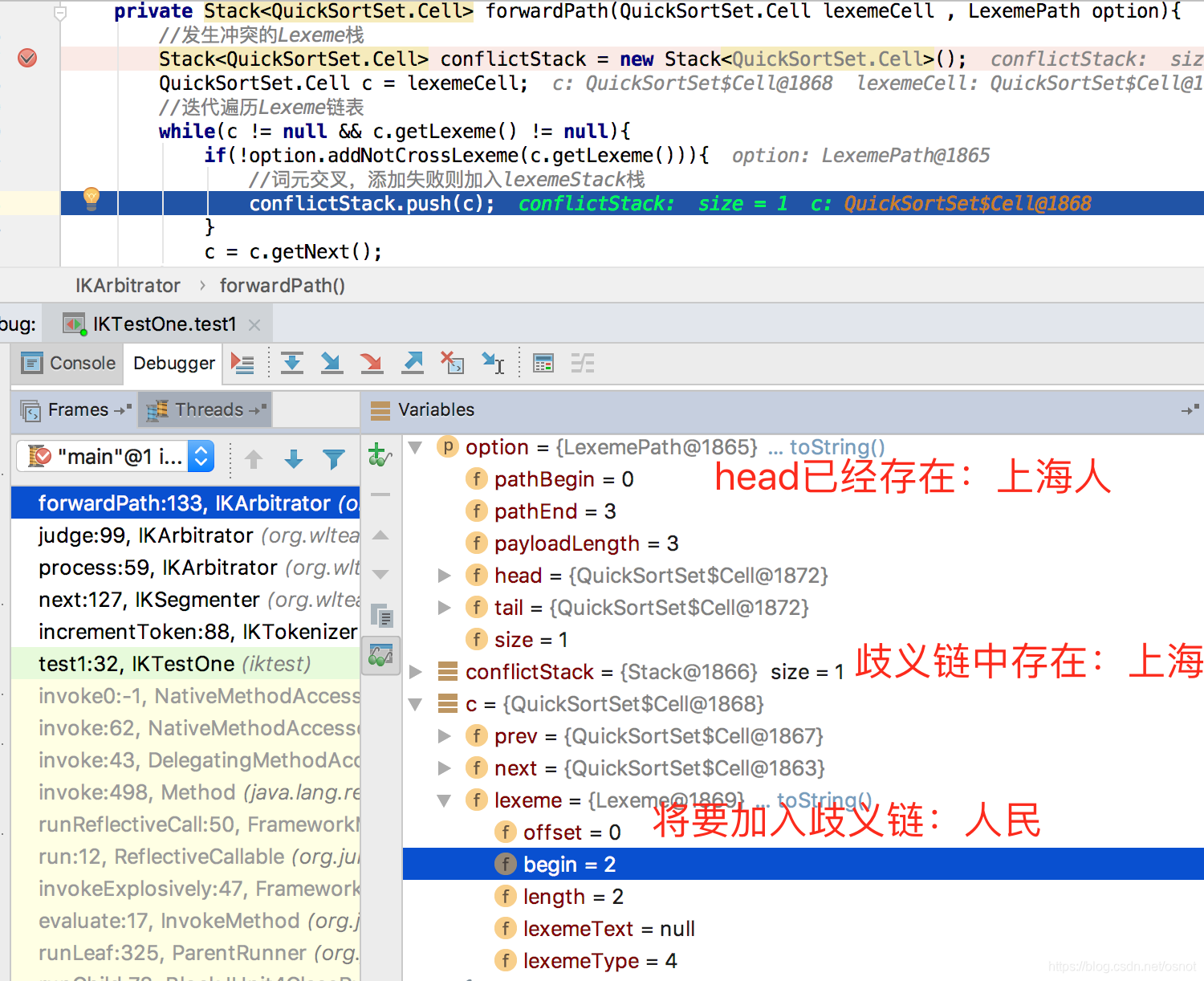Click the Evaluate Expression calculator icon
Screen dimensions: 1204x981
[543, 364]
